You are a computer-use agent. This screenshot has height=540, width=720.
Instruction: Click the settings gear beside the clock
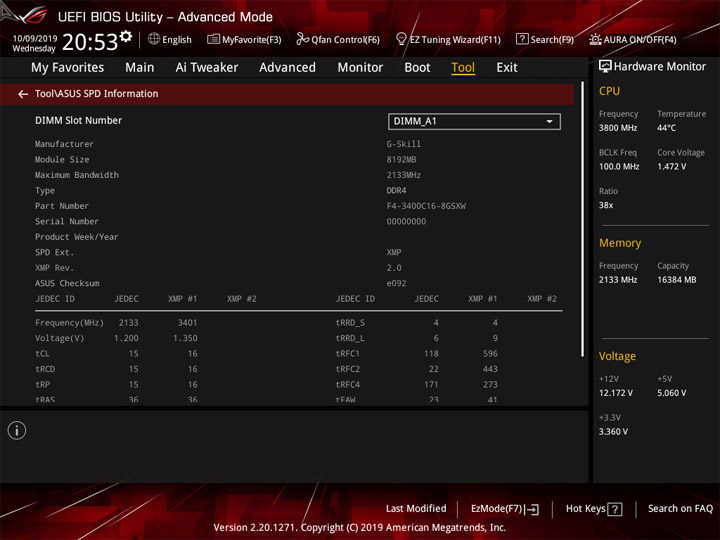tap(126, 37)
